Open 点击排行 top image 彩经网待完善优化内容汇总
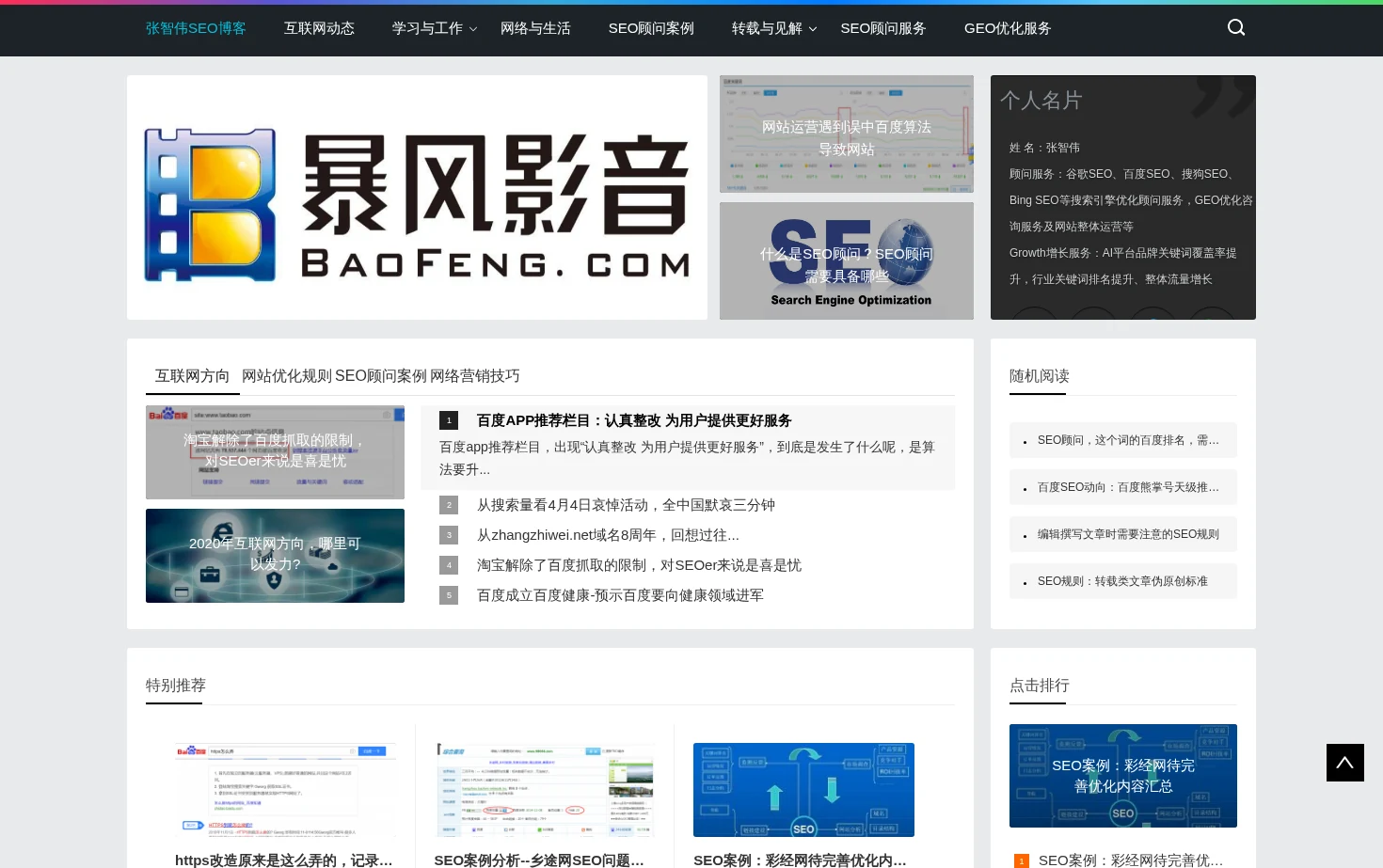 point(1123,776)
